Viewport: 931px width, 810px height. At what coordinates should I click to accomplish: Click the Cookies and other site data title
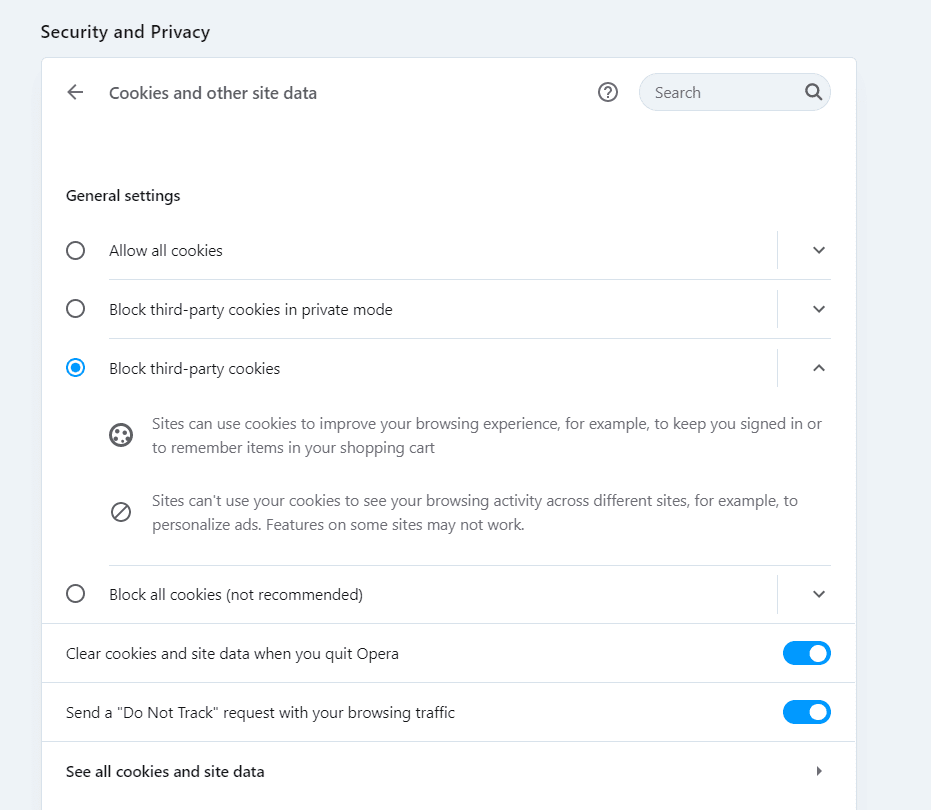click(x=213, y=93)
